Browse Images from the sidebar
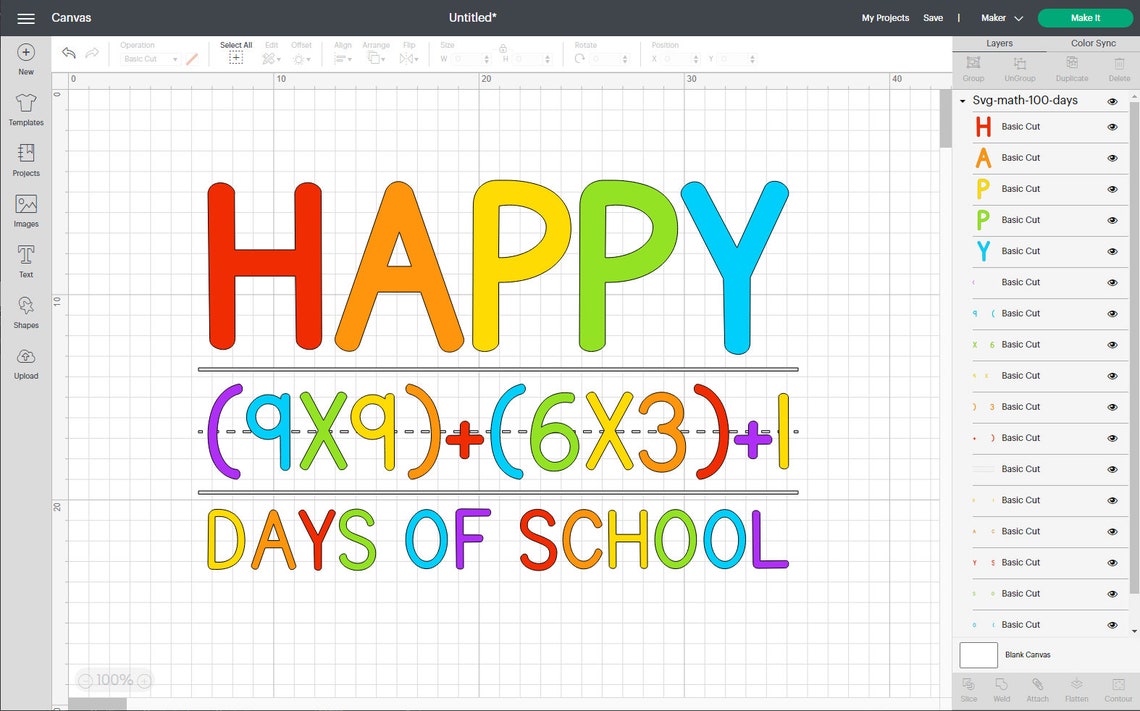1140x711 pixels. [x=25, y=210]
